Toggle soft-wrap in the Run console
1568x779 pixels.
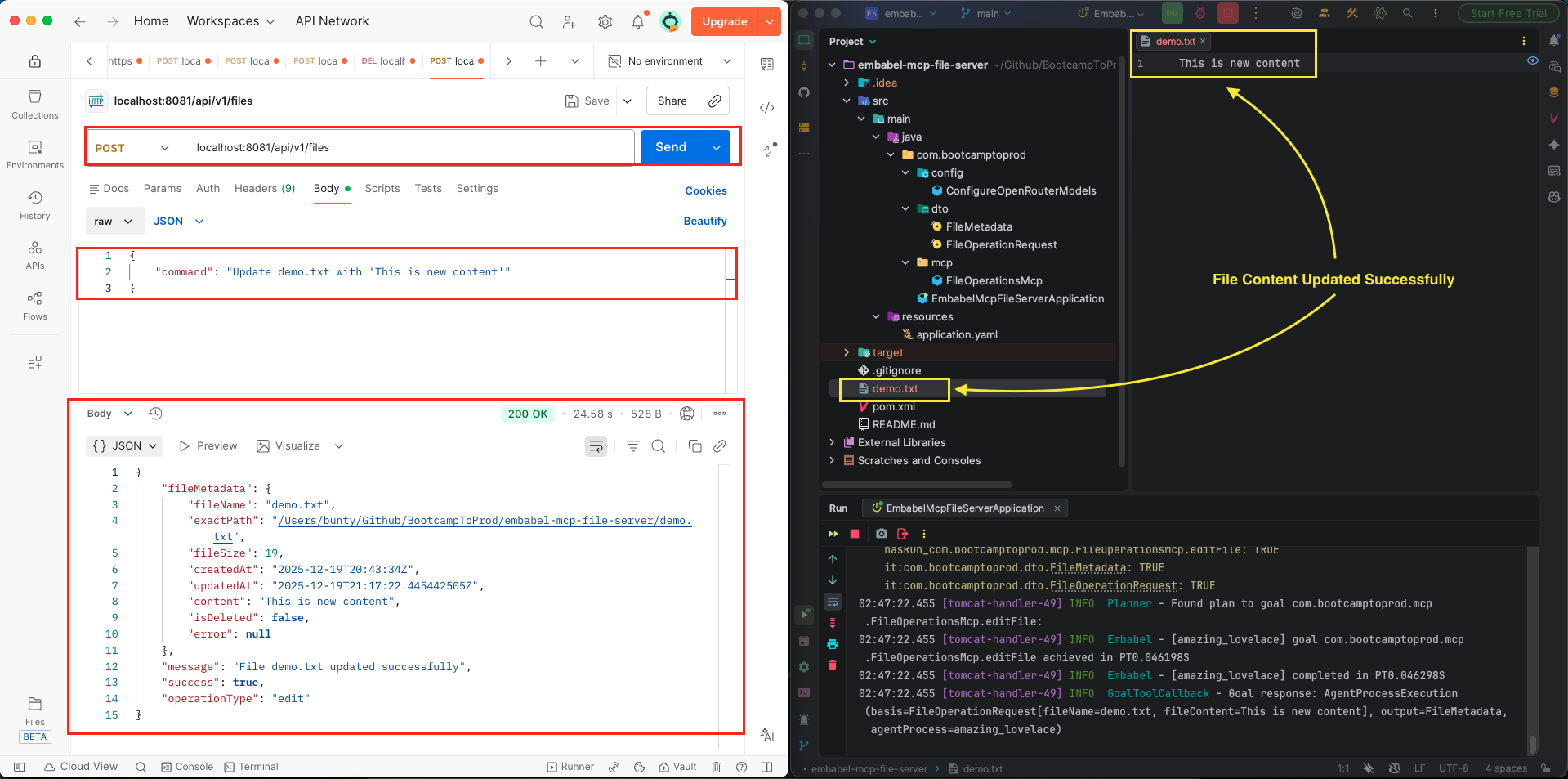coord(833,602)
